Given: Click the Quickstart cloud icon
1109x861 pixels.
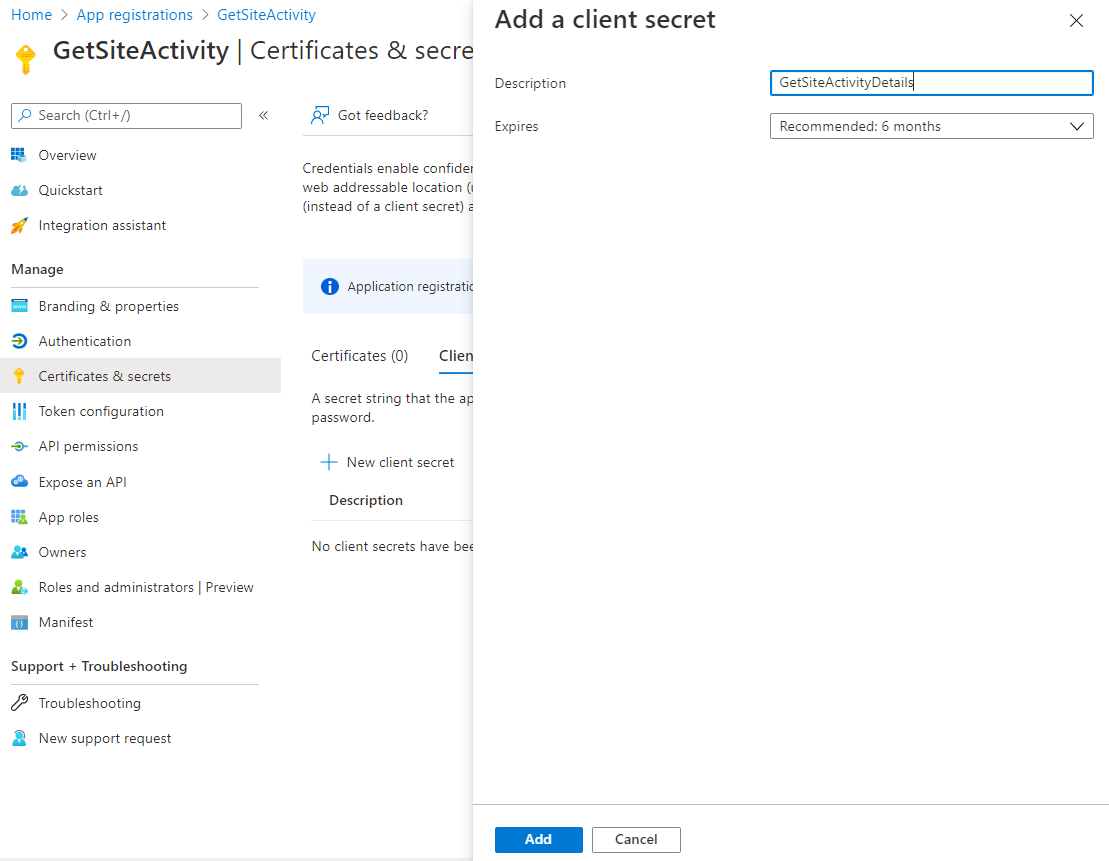Looking at the screenshot, I should 19,190.
